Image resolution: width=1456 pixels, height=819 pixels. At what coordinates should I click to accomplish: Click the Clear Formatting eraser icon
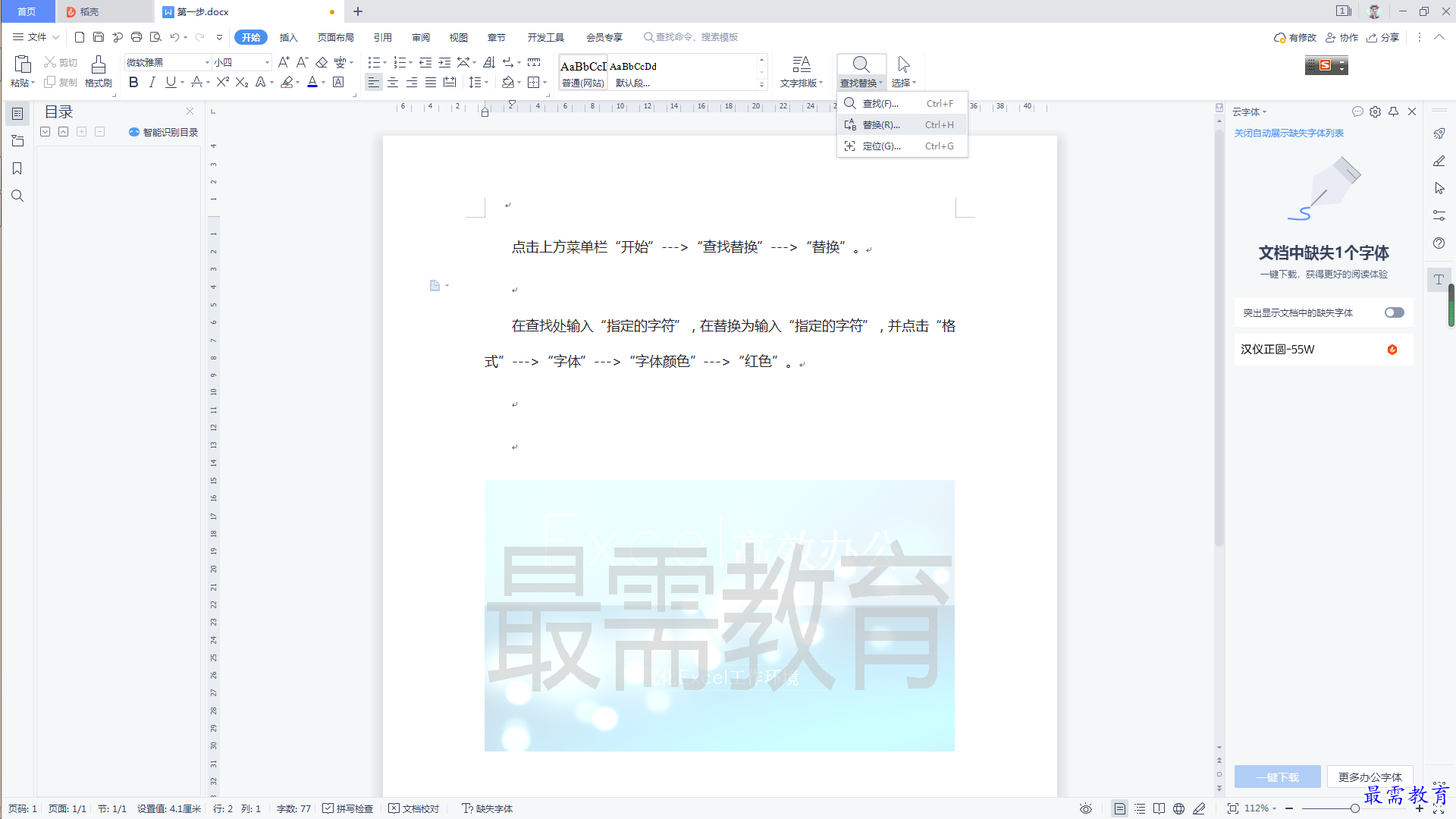(322, 62)
